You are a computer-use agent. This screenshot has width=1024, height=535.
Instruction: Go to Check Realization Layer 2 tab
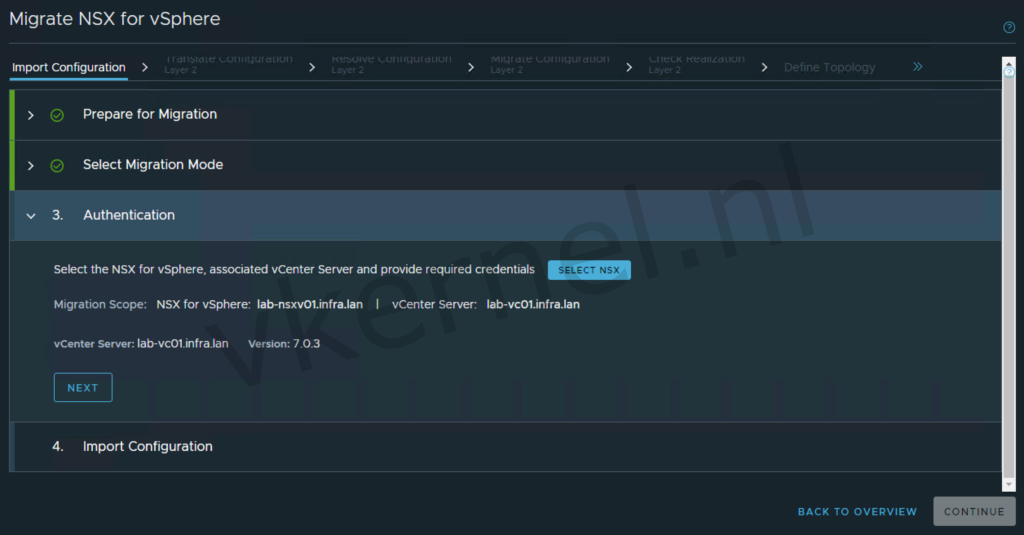click(x=696, y=64)
